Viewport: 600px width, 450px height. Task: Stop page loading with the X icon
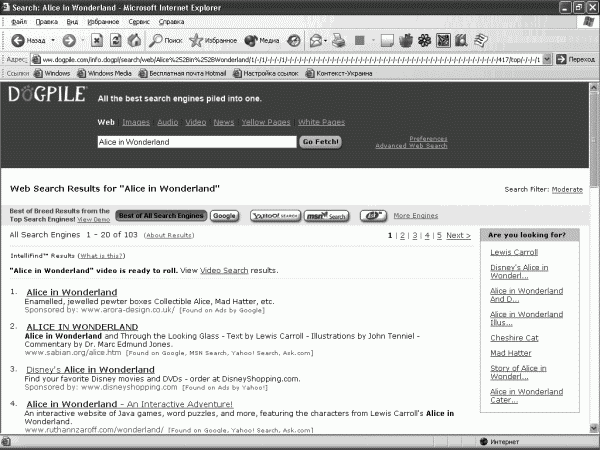pyautogui.click(x=97, y=40)
